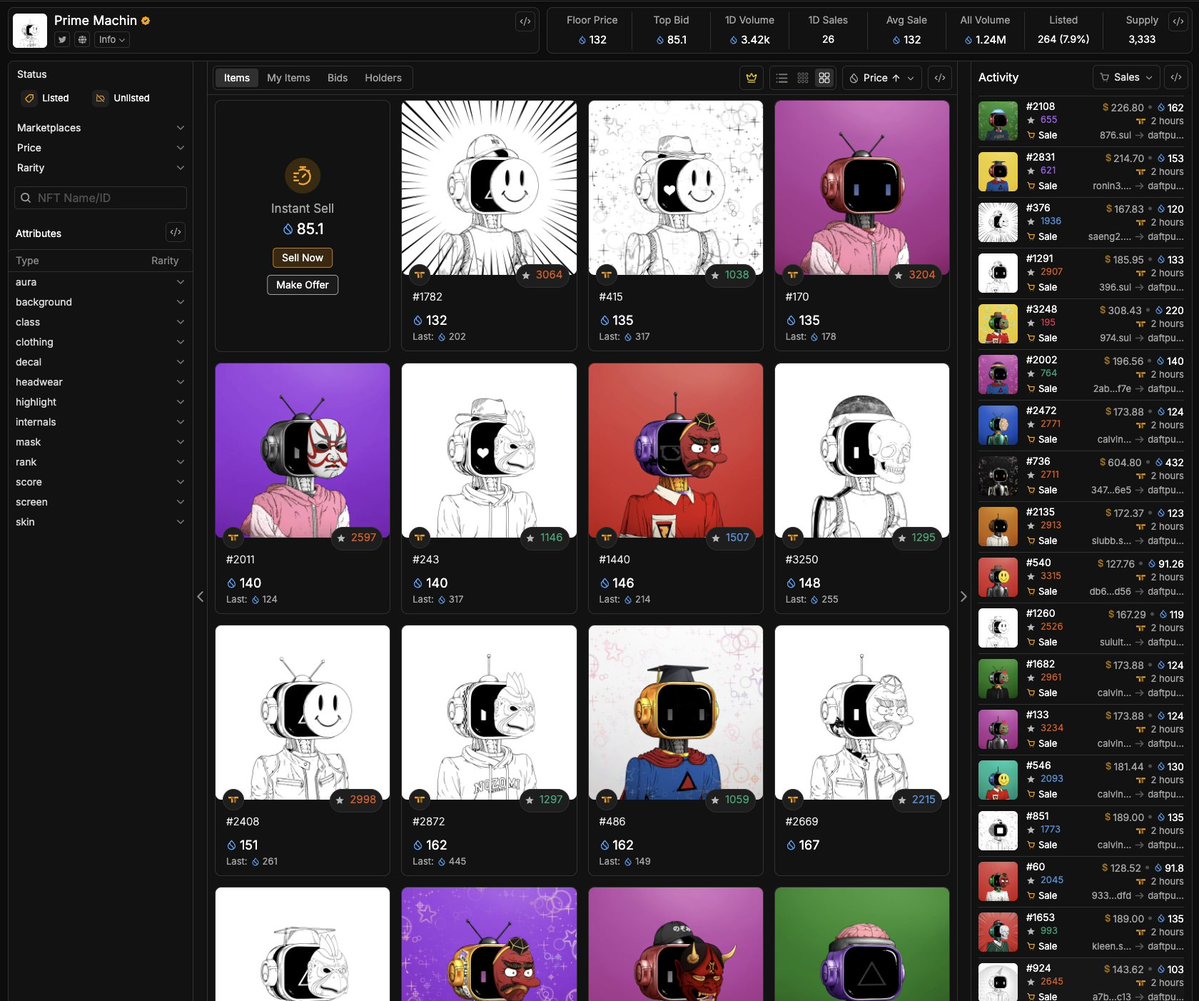Image resolution: width=1199 pixels, height=1001 pixels.
Task: Click the Instant Sell timer icon
Action: coord(302,176)
